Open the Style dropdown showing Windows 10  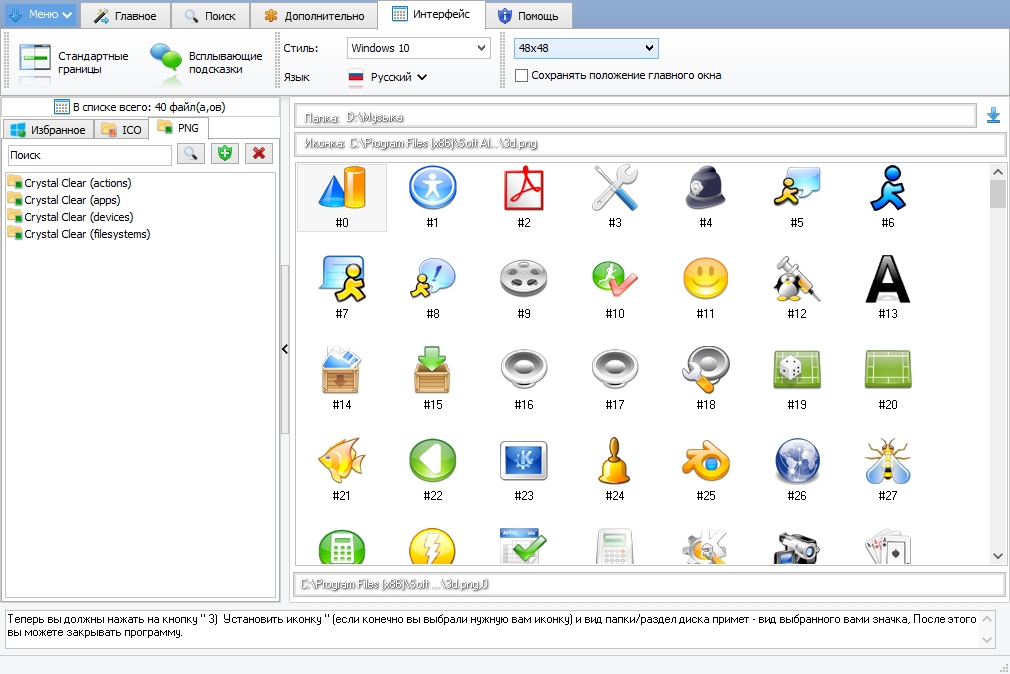coord(419,48)
